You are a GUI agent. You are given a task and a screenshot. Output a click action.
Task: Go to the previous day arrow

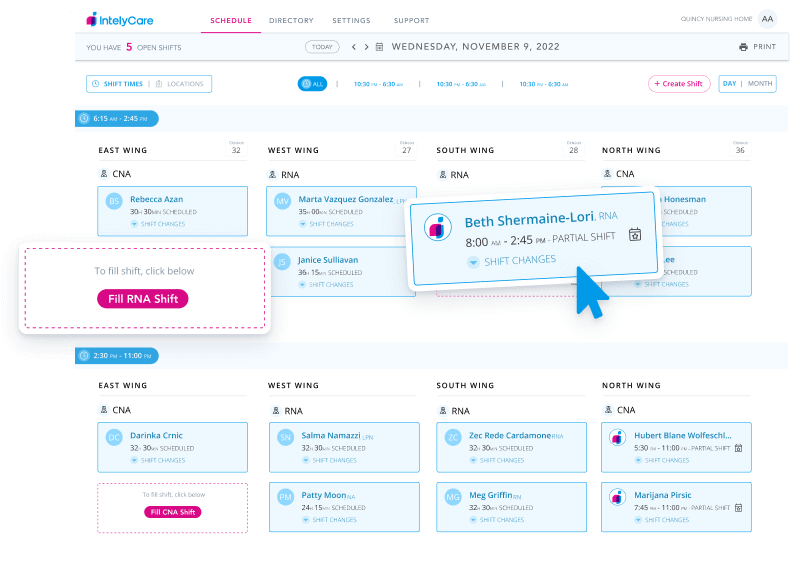354,47
